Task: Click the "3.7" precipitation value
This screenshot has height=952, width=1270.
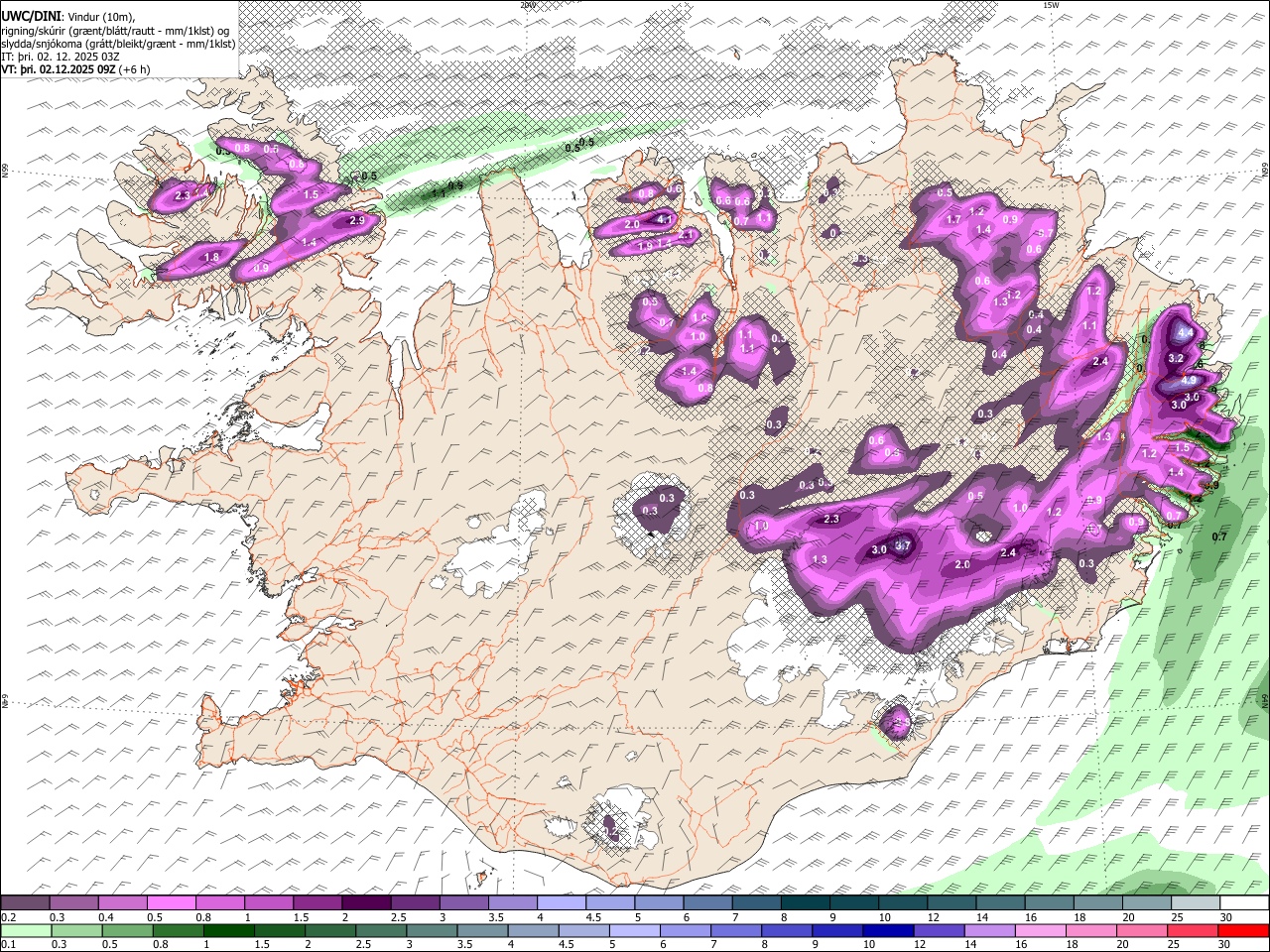Action: 903,545
